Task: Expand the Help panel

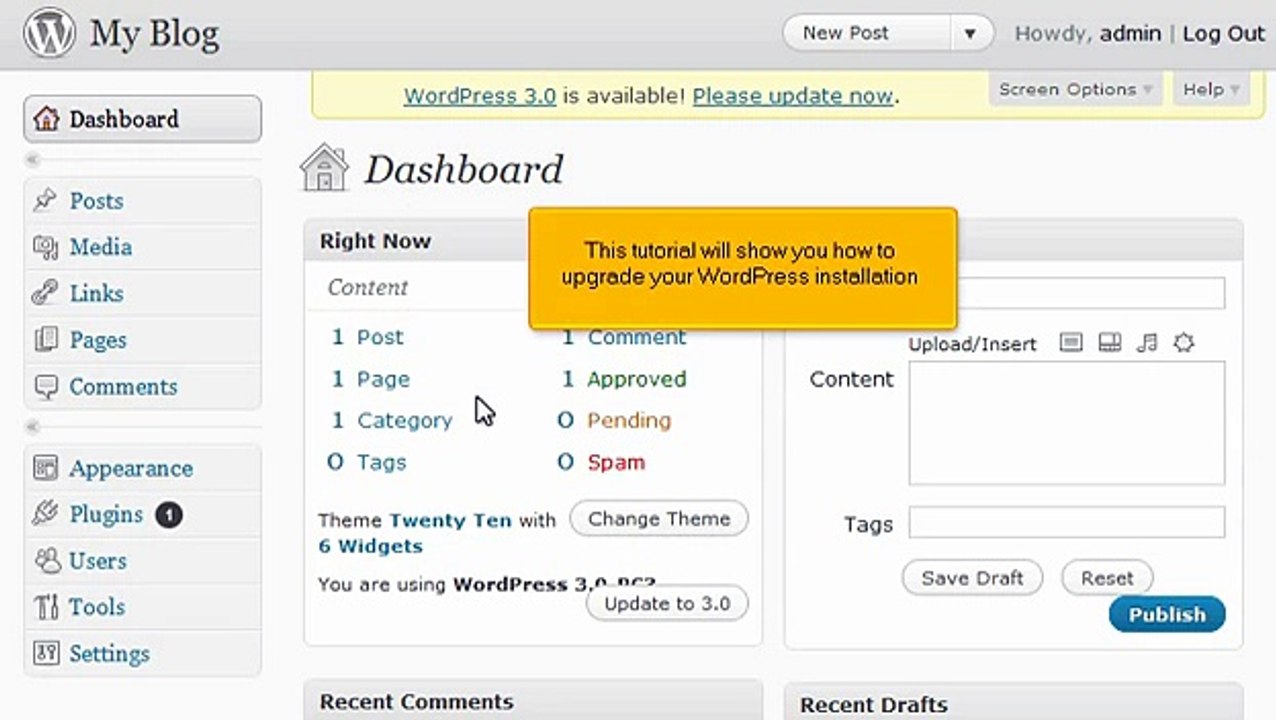Action: coord(1210,89)
